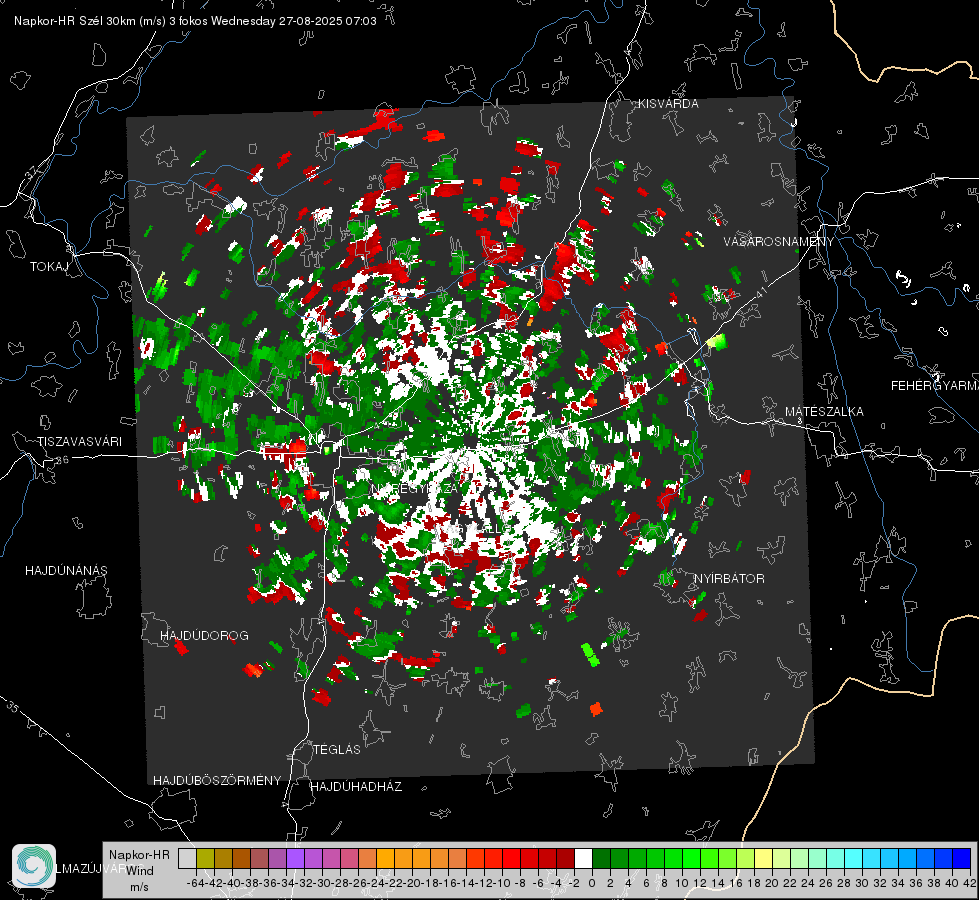Click the 'Wind' legend label
Screen dimensions: 979x900
pos(140,870)
